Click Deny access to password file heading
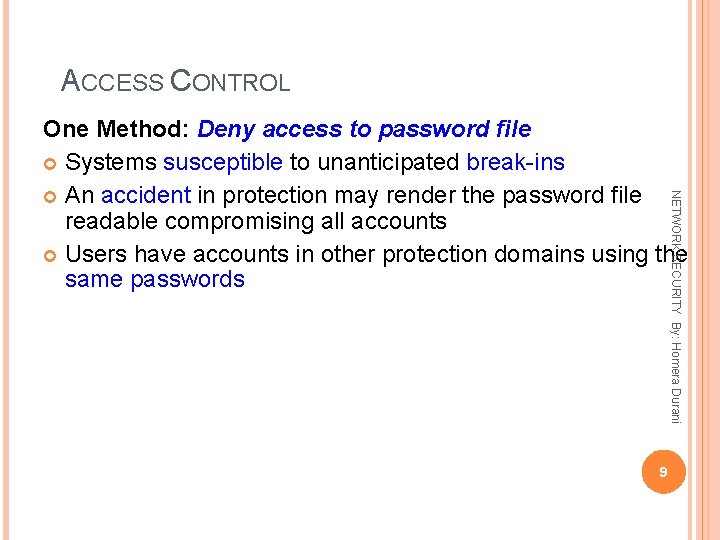This screenshot has height=540, width=720. coord(364,129)
